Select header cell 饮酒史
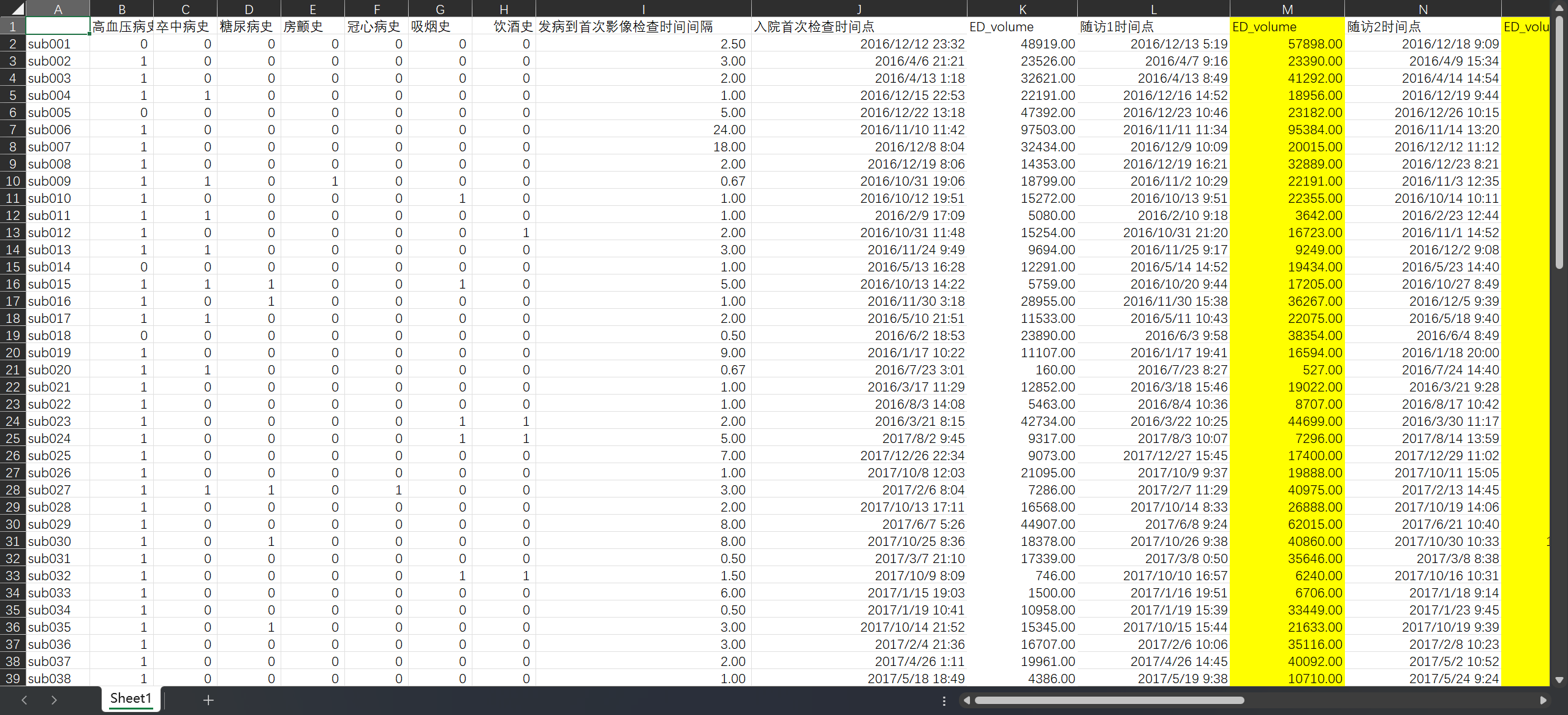Viewport: 1568px width, 715px height. pos(504,26)
